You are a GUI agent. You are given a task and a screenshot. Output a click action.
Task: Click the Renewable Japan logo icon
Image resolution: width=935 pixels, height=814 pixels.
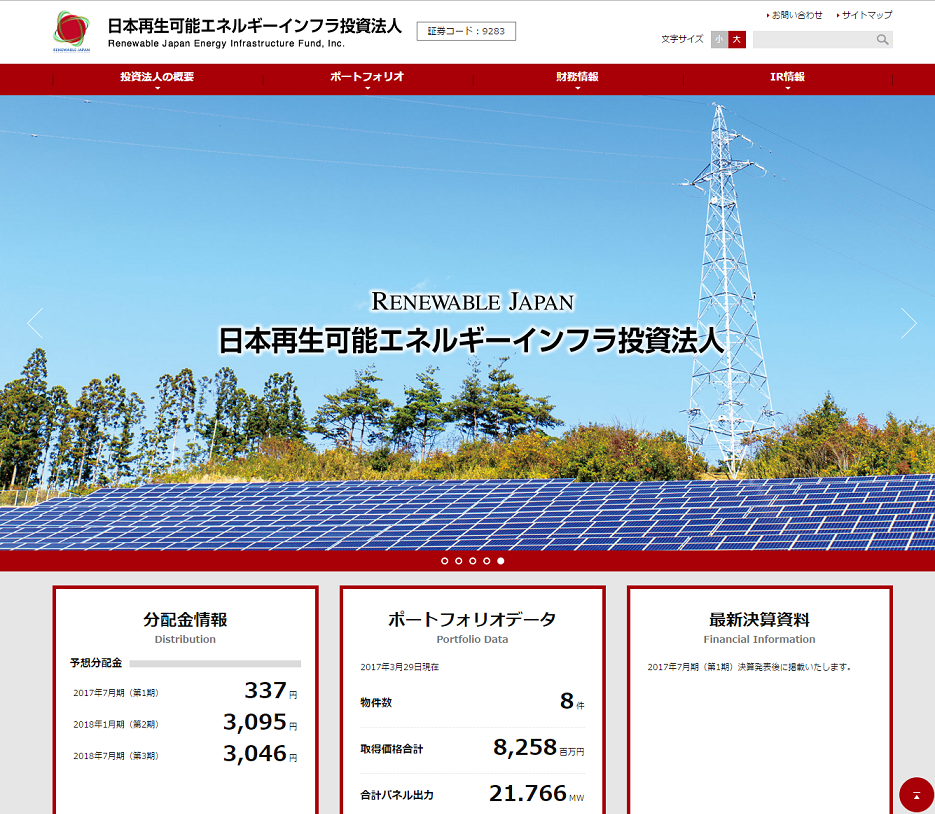pyautogui.click(x=71, y=32)
